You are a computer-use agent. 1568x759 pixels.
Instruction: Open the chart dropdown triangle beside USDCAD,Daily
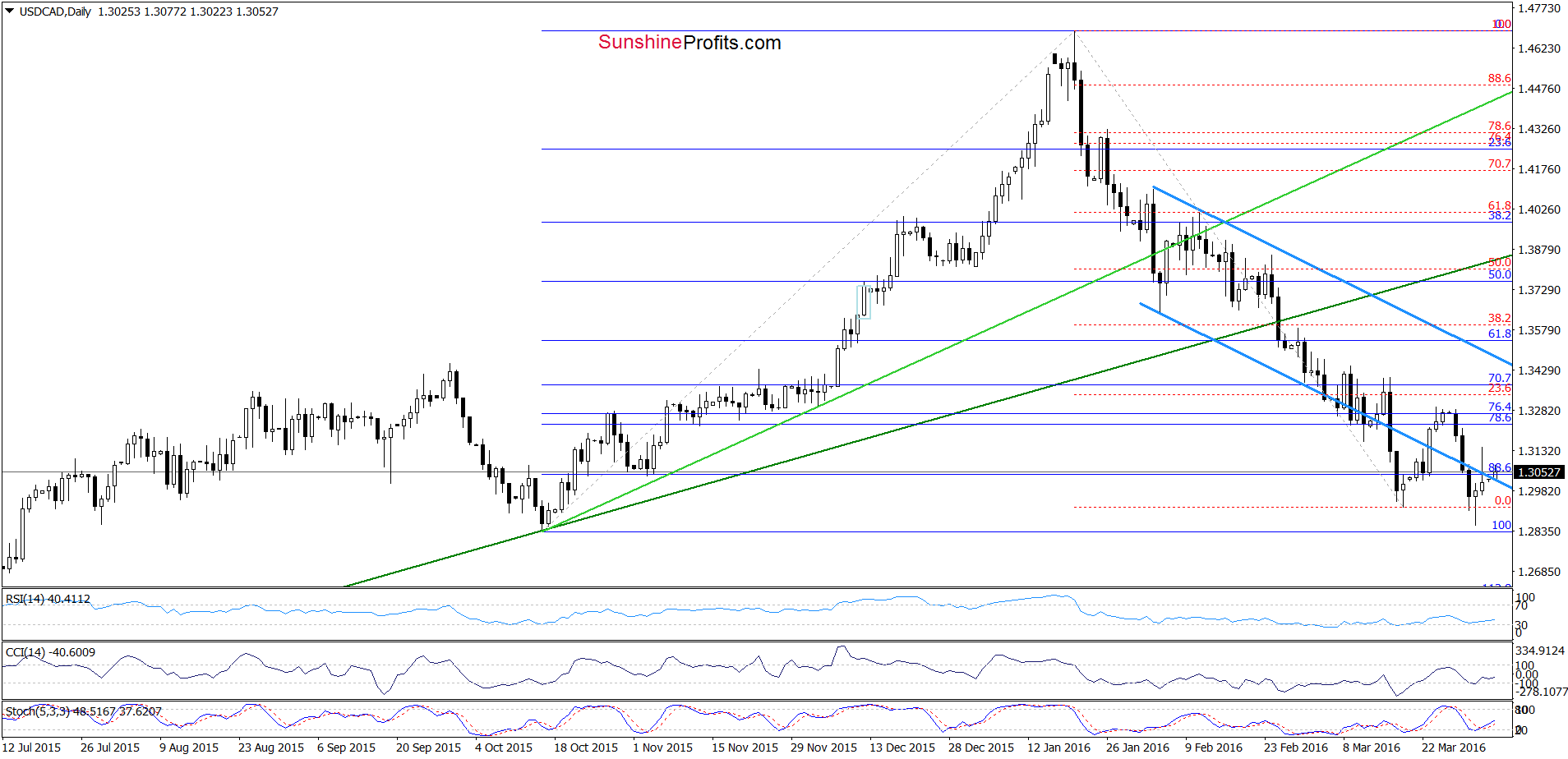(10, 11)
